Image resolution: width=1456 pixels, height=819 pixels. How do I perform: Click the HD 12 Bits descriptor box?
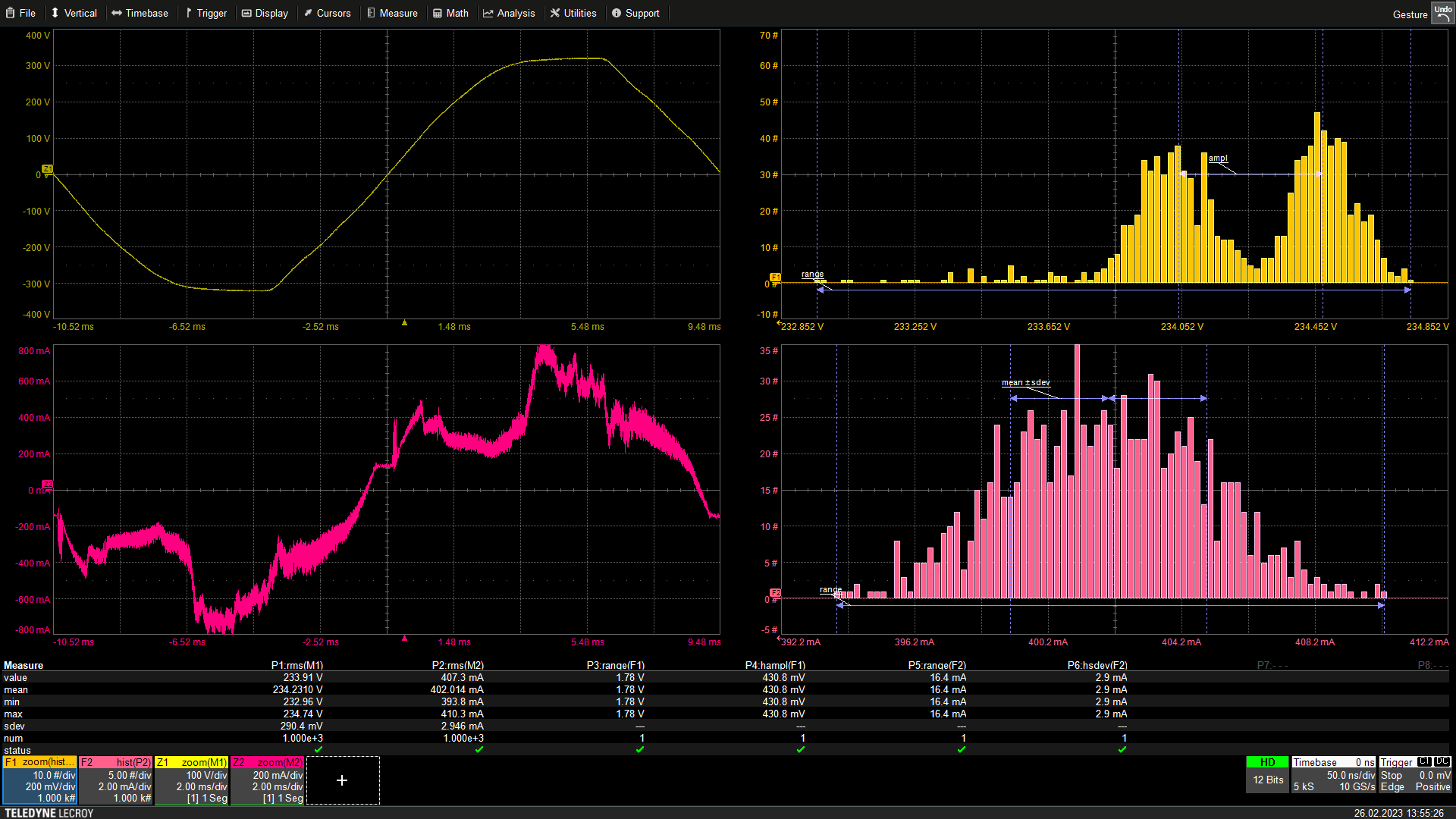tap(1267, 774)
